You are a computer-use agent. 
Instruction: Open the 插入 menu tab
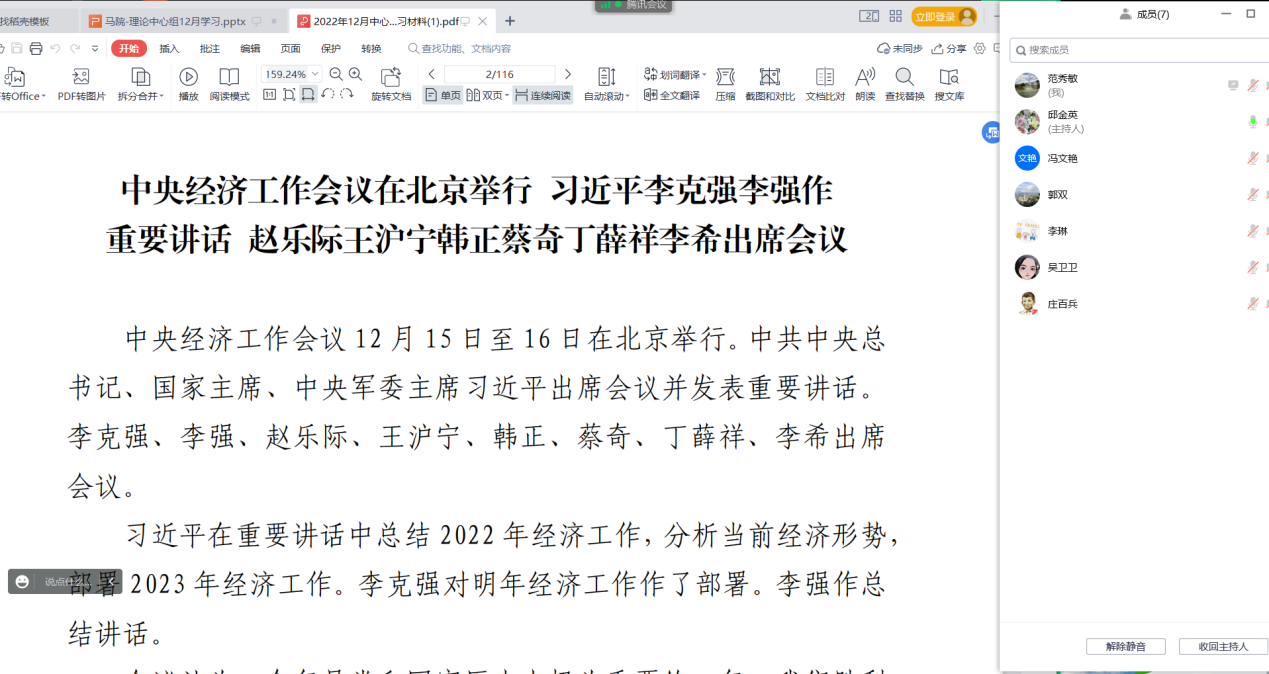point(169,48)
